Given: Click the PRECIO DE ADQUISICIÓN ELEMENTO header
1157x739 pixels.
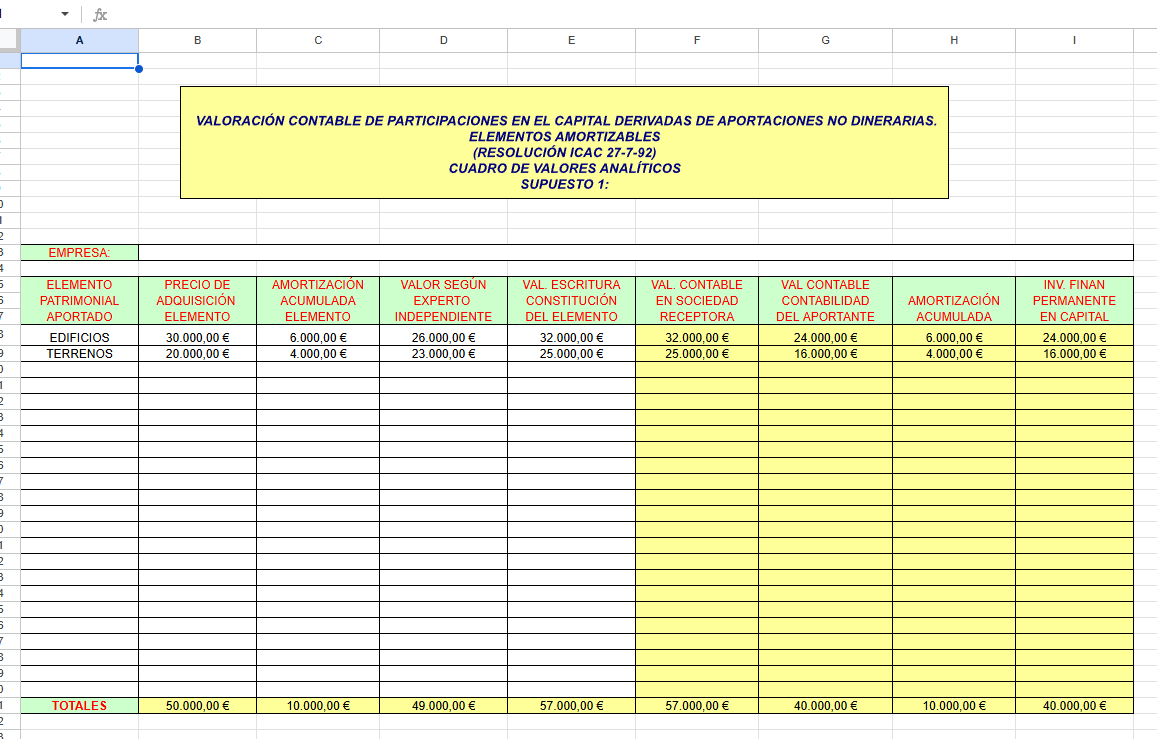Looking at the screenshot, I should (x=197, y=300).
